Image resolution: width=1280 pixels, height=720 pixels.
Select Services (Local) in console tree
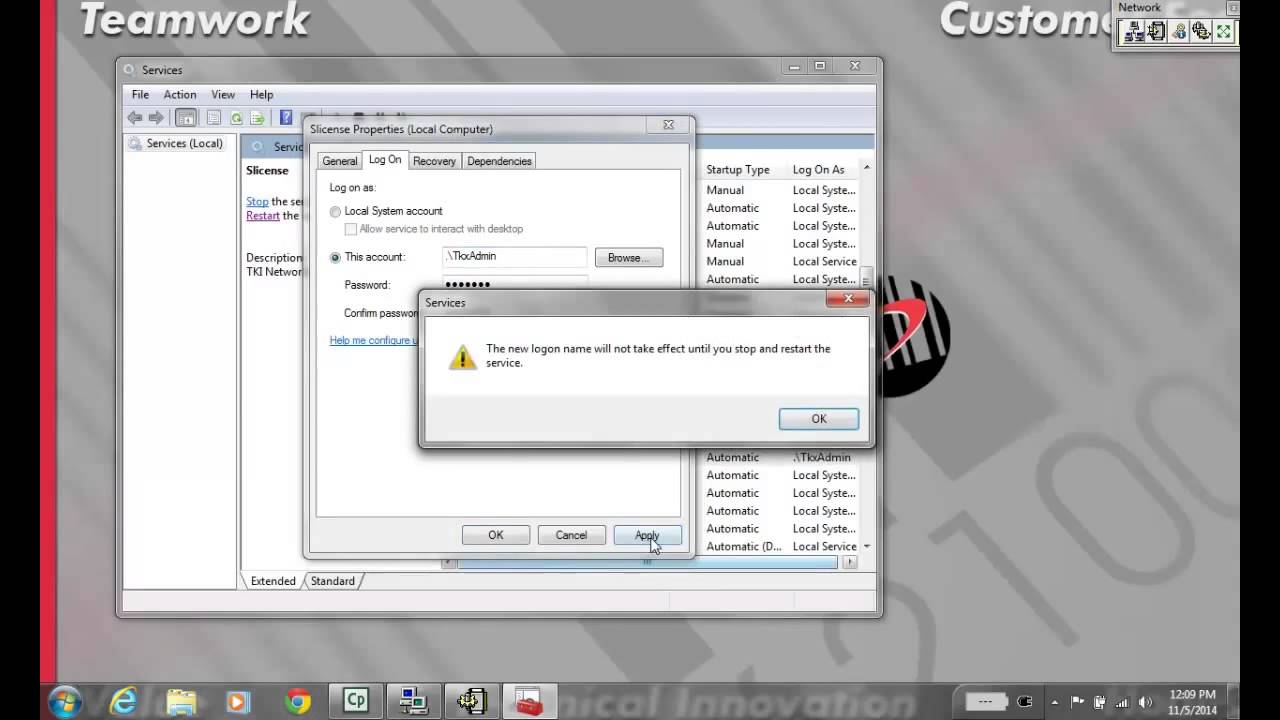click(x=175, y=143)
